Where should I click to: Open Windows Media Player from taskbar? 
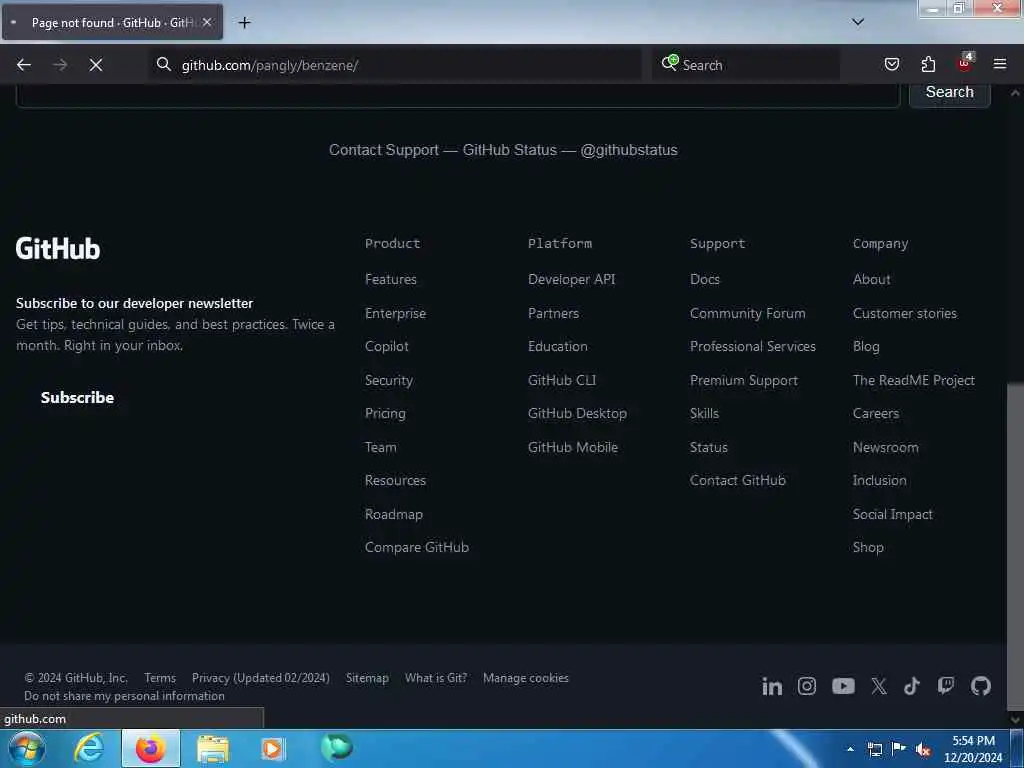coord(273,749)
